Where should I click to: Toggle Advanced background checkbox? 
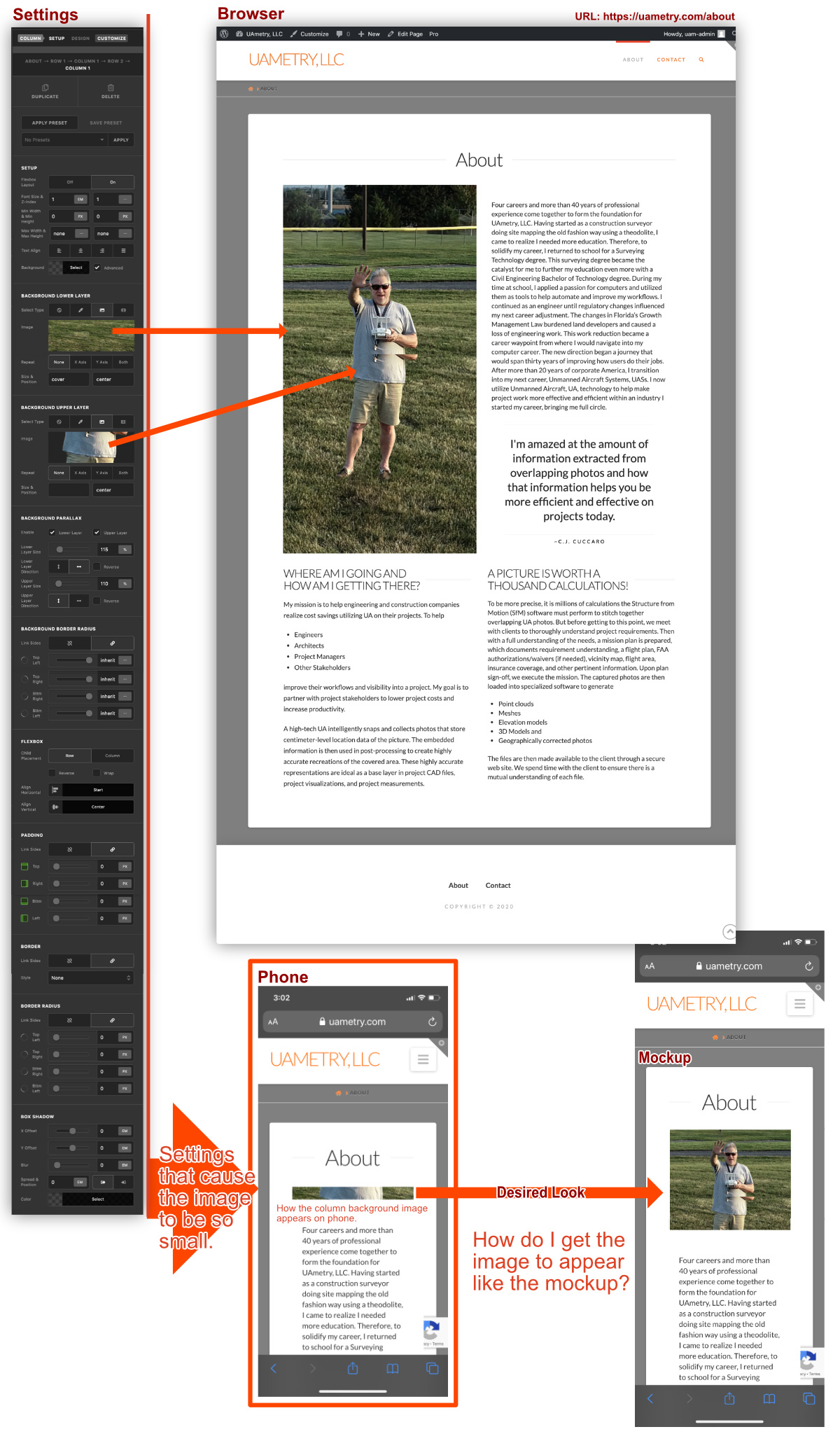[97, 267]
